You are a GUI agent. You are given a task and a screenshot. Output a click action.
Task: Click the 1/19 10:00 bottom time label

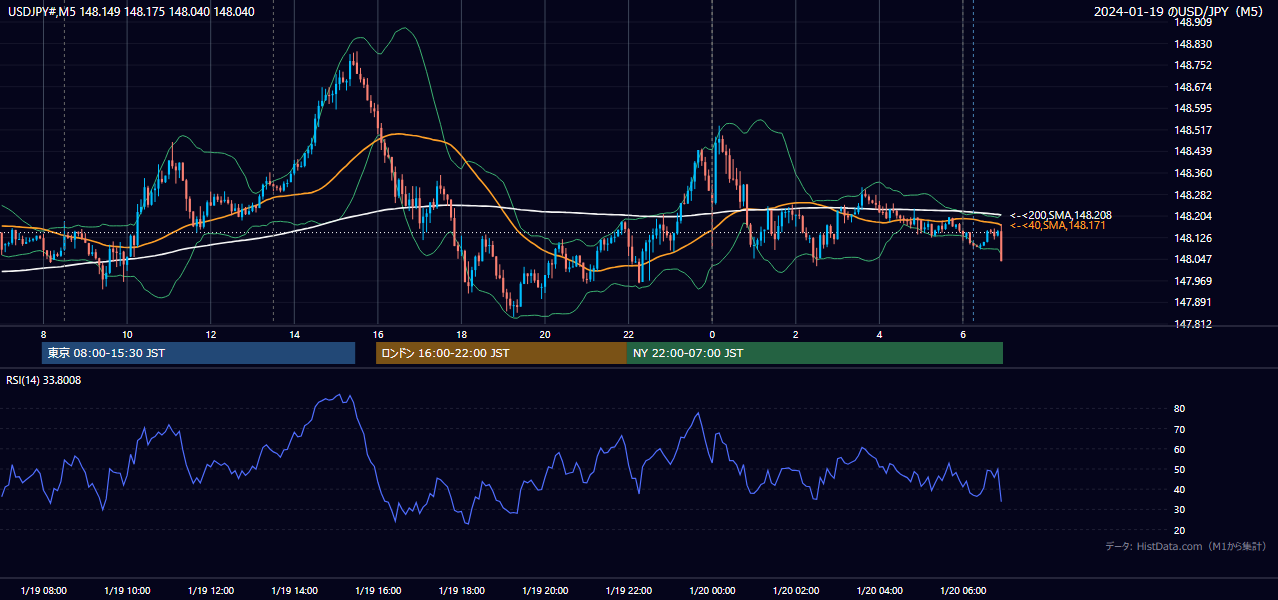[x=127, y=591]
